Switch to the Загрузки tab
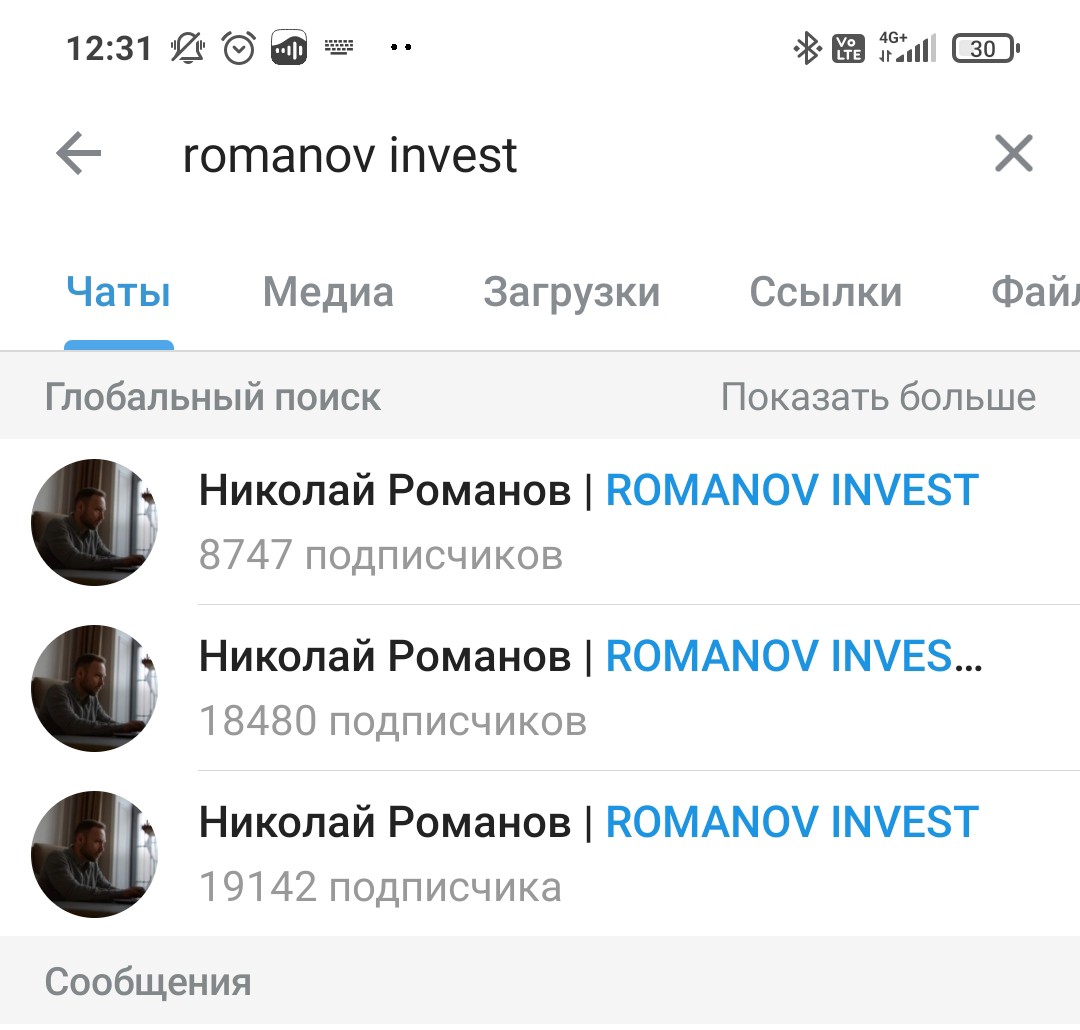Image resolution: width=1080 pixels, height=1030 pixels. click(571, 293)
